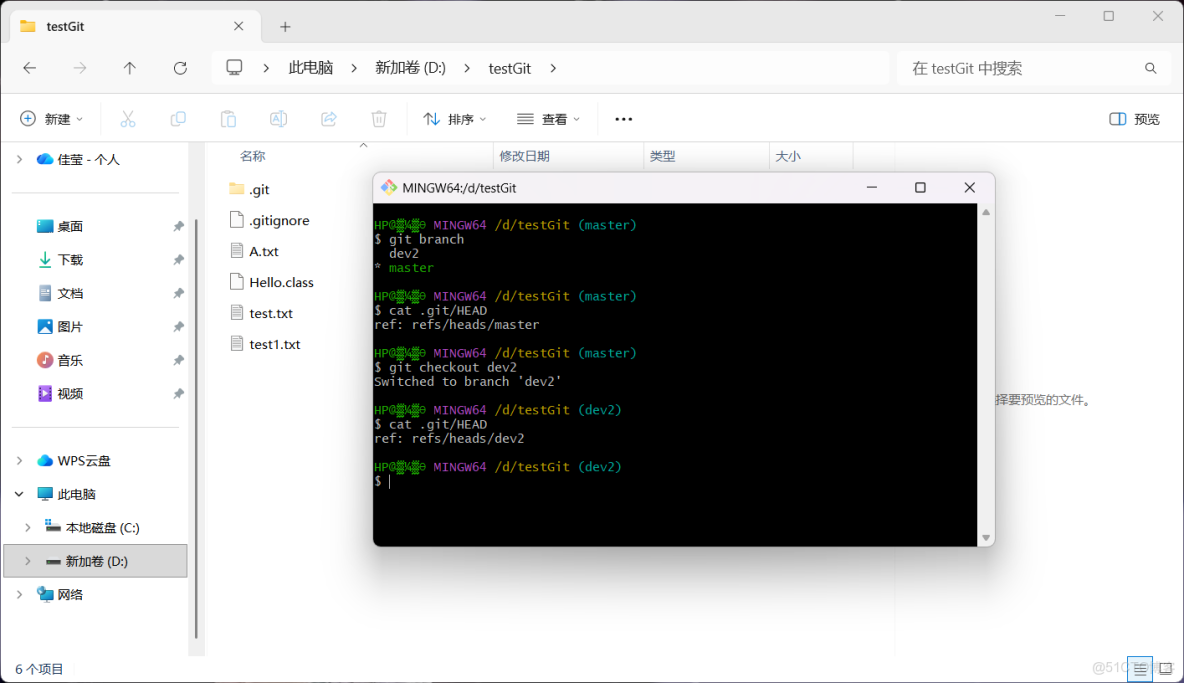The width and height of the screenshot is (1184, 683).
Task: Select the Rename icon in the toolbar
Action: [278, 118]
